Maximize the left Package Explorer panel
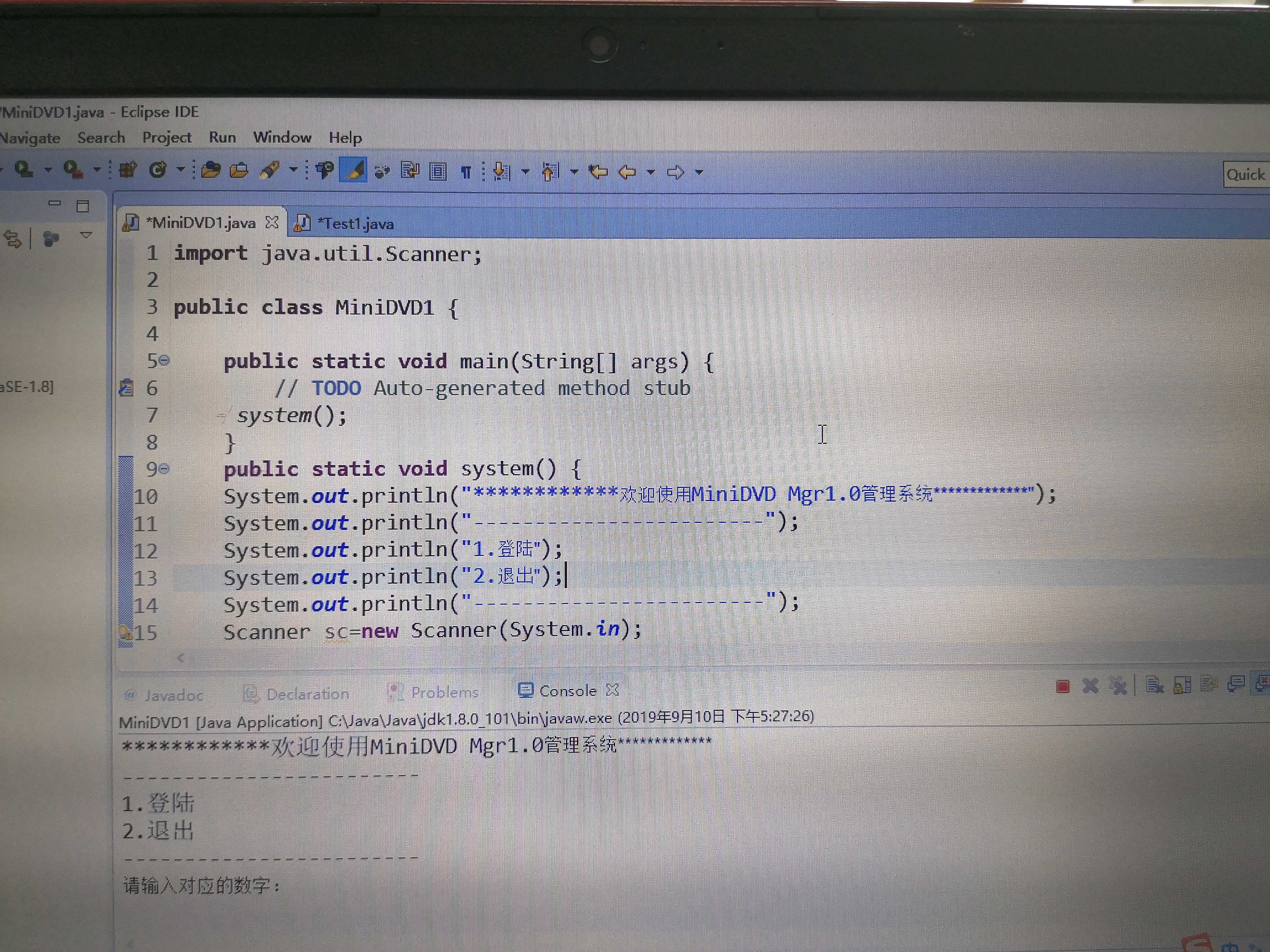 (x=83, y=206)
